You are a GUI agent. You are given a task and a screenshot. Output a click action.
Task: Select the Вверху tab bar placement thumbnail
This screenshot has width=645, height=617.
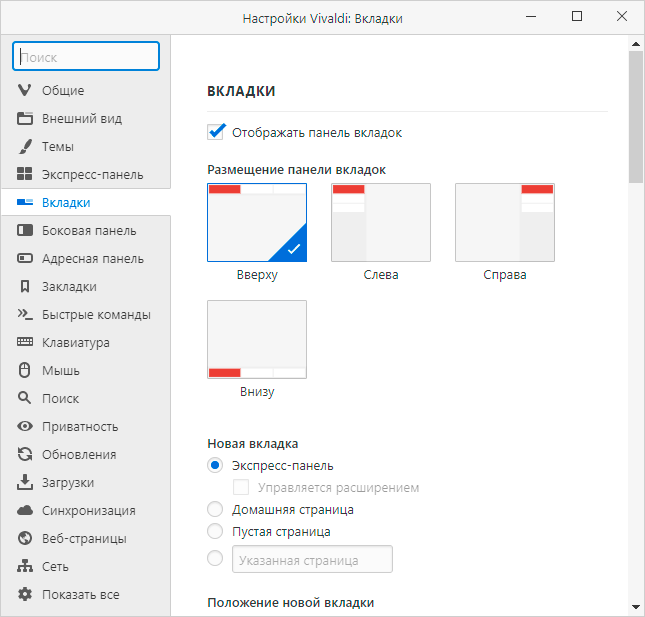click(257, 223)
